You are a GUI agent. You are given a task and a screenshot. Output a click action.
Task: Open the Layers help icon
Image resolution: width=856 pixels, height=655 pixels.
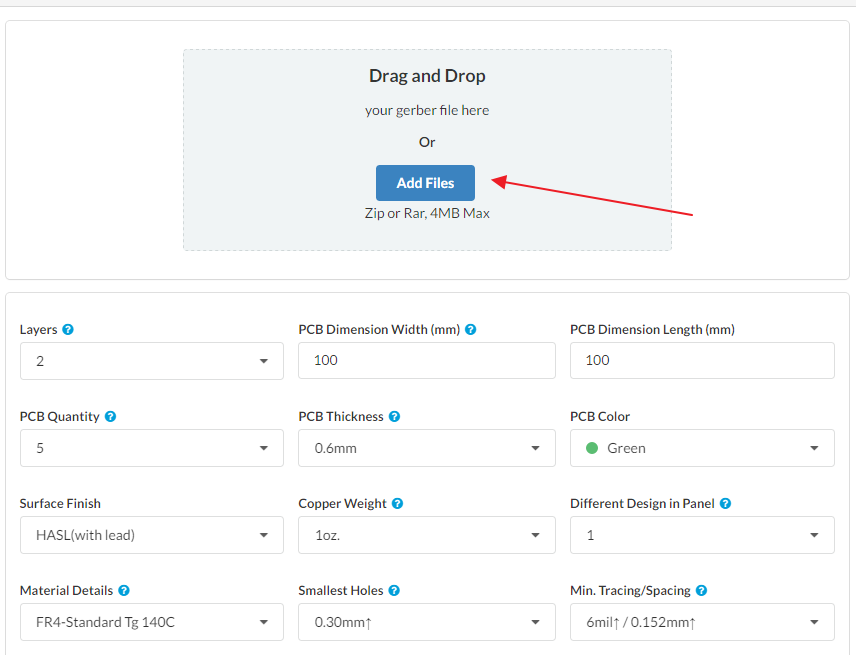point(68,330)
